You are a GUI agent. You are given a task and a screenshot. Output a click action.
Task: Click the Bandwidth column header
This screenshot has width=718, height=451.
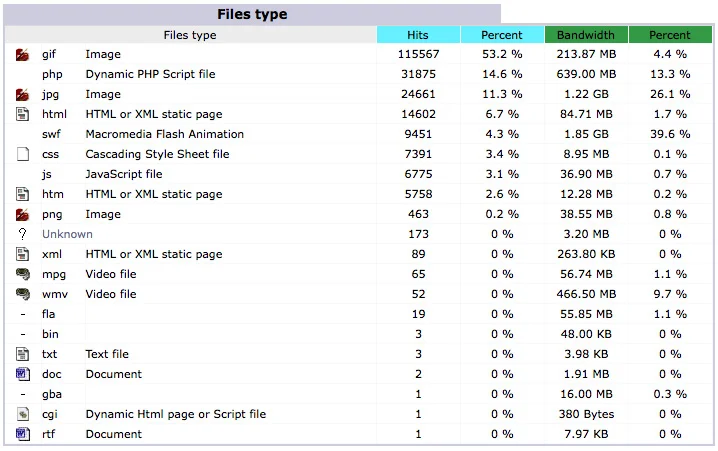pos(586,35)
